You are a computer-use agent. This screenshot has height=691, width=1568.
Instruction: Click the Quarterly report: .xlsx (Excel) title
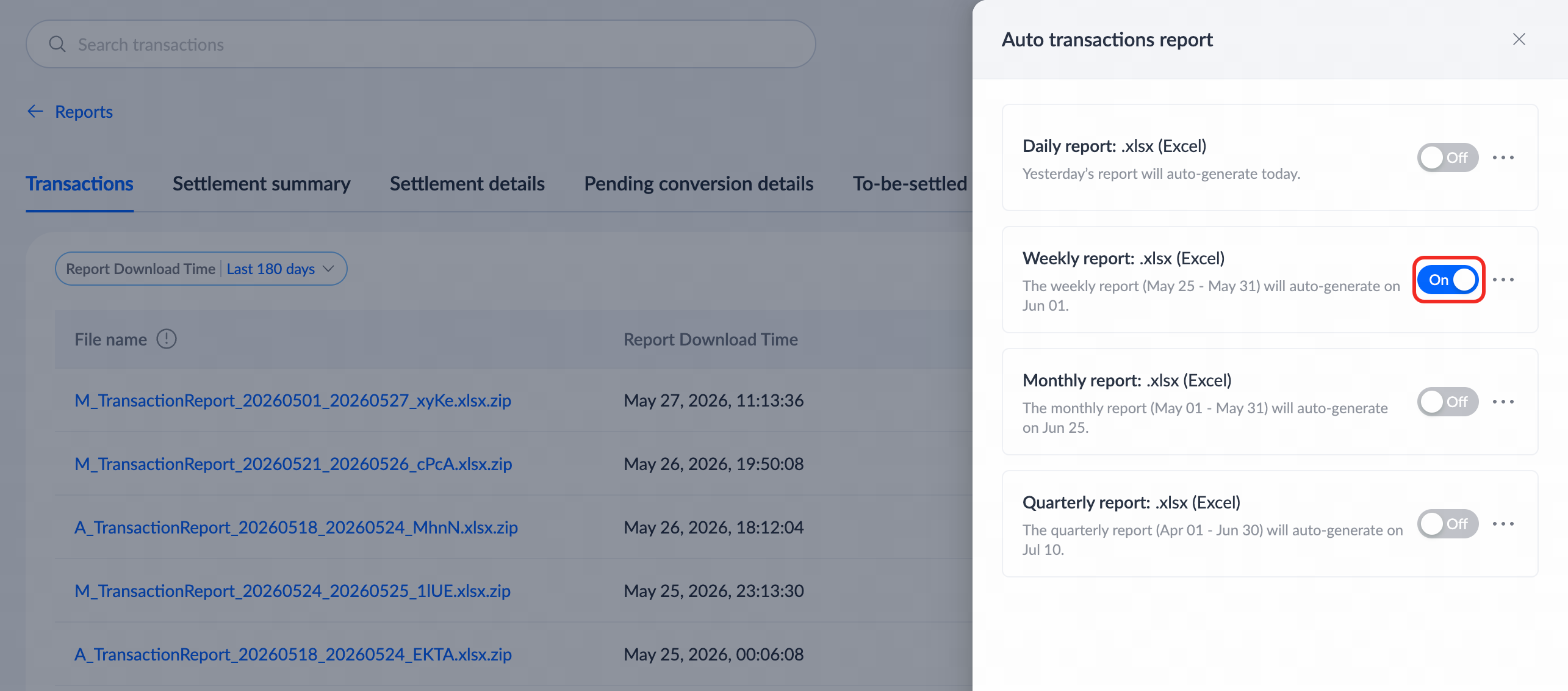1132,502
